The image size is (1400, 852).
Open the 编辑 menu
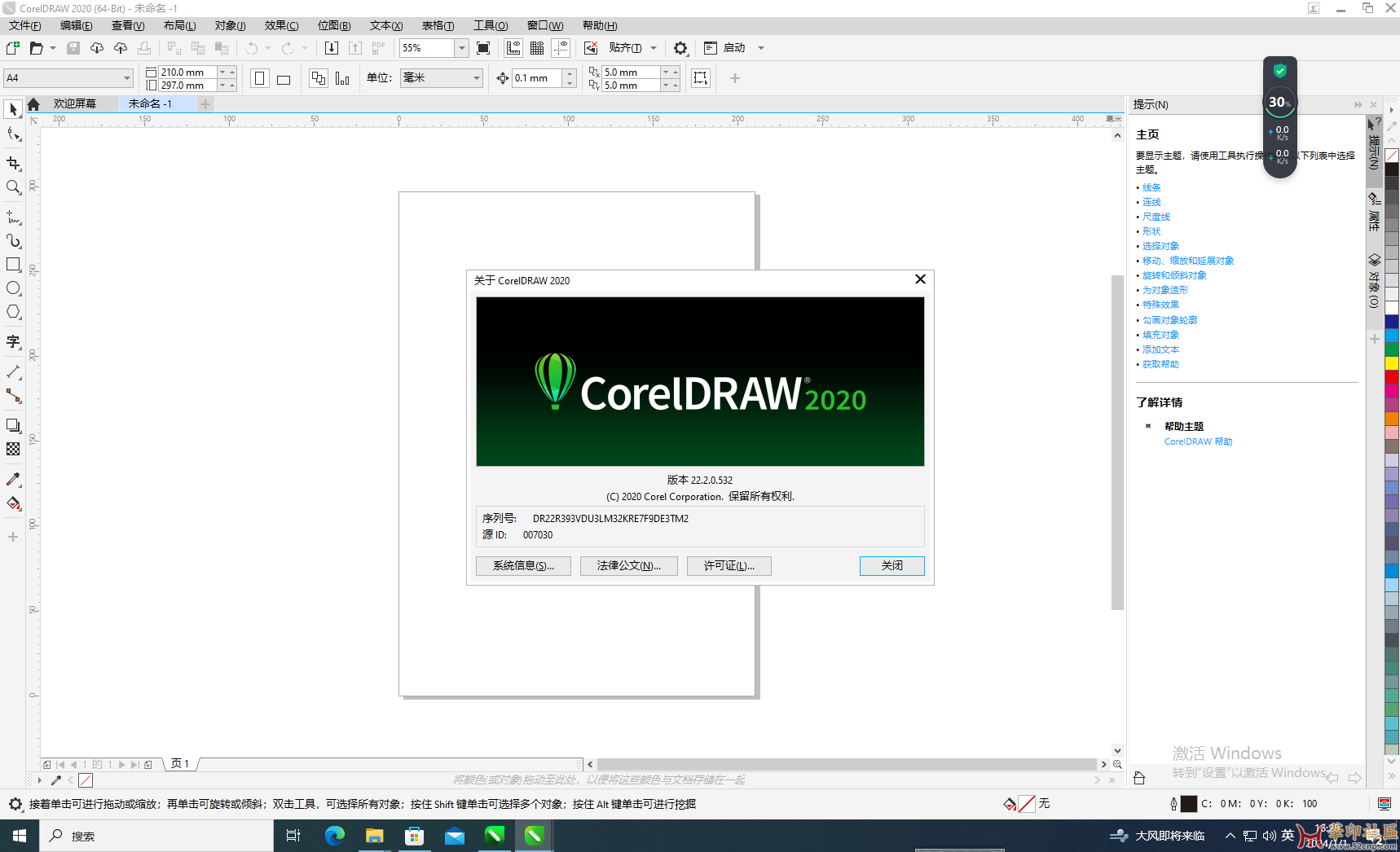coord(77,25)
